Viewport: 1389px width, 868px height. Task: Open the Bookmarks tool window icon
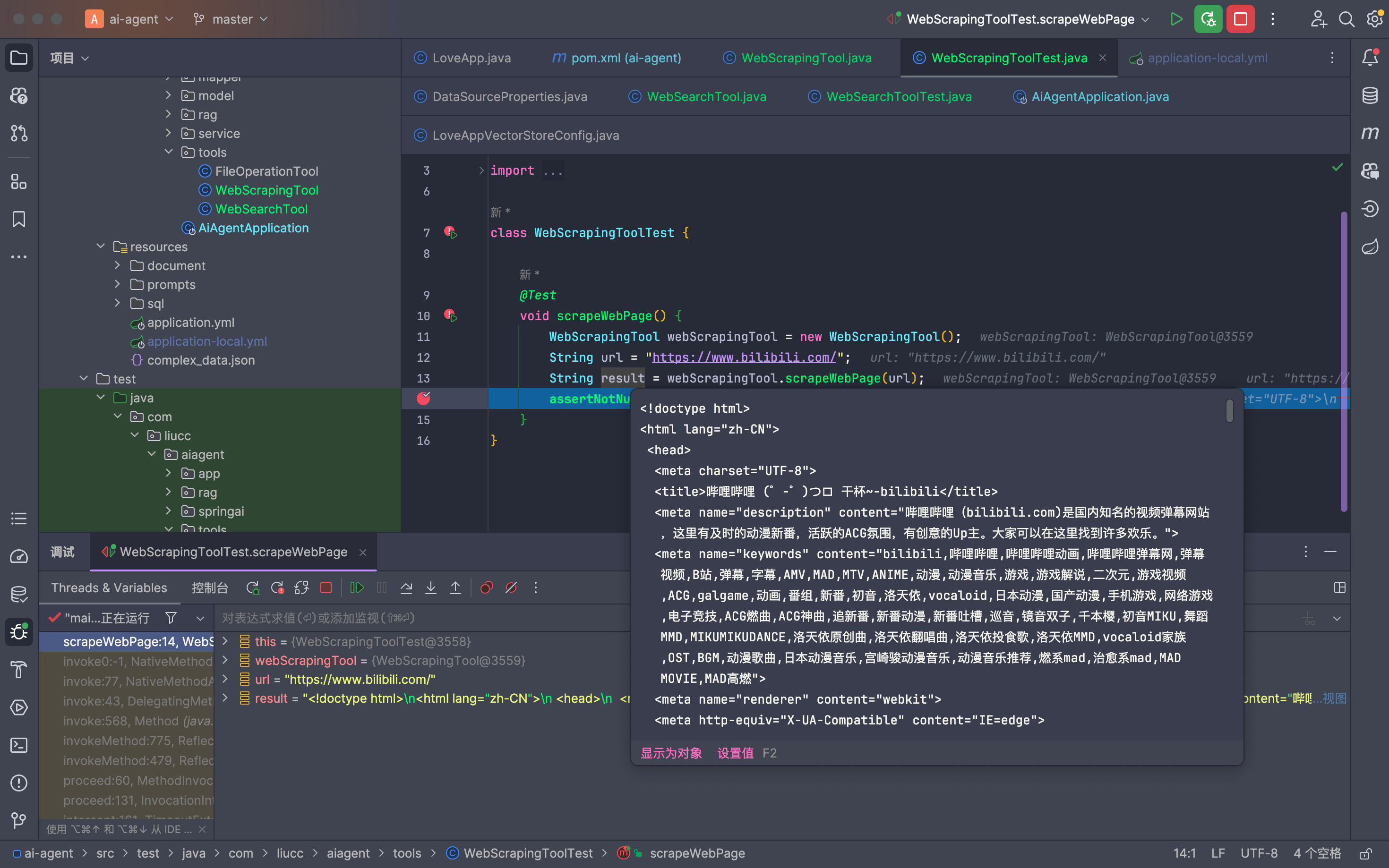[x=19, y=219]
